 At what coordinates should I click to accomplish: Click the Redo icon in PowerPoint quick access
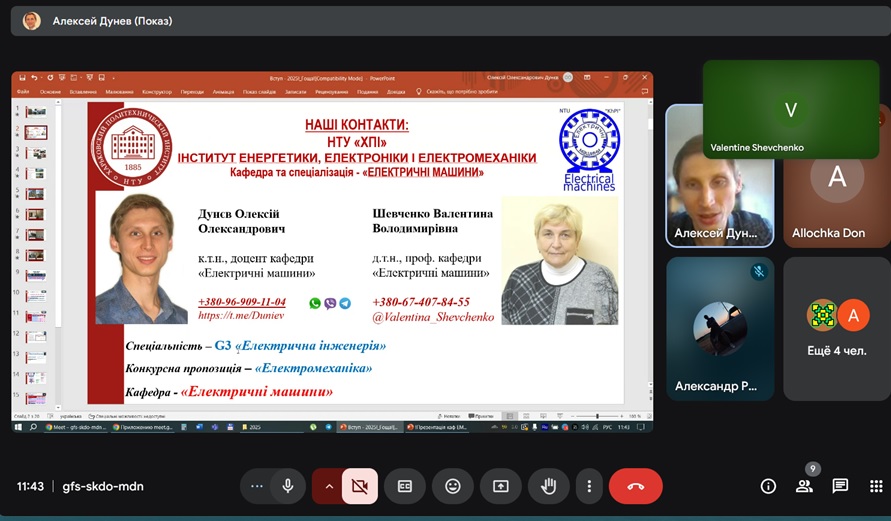(x=50, y=78)
